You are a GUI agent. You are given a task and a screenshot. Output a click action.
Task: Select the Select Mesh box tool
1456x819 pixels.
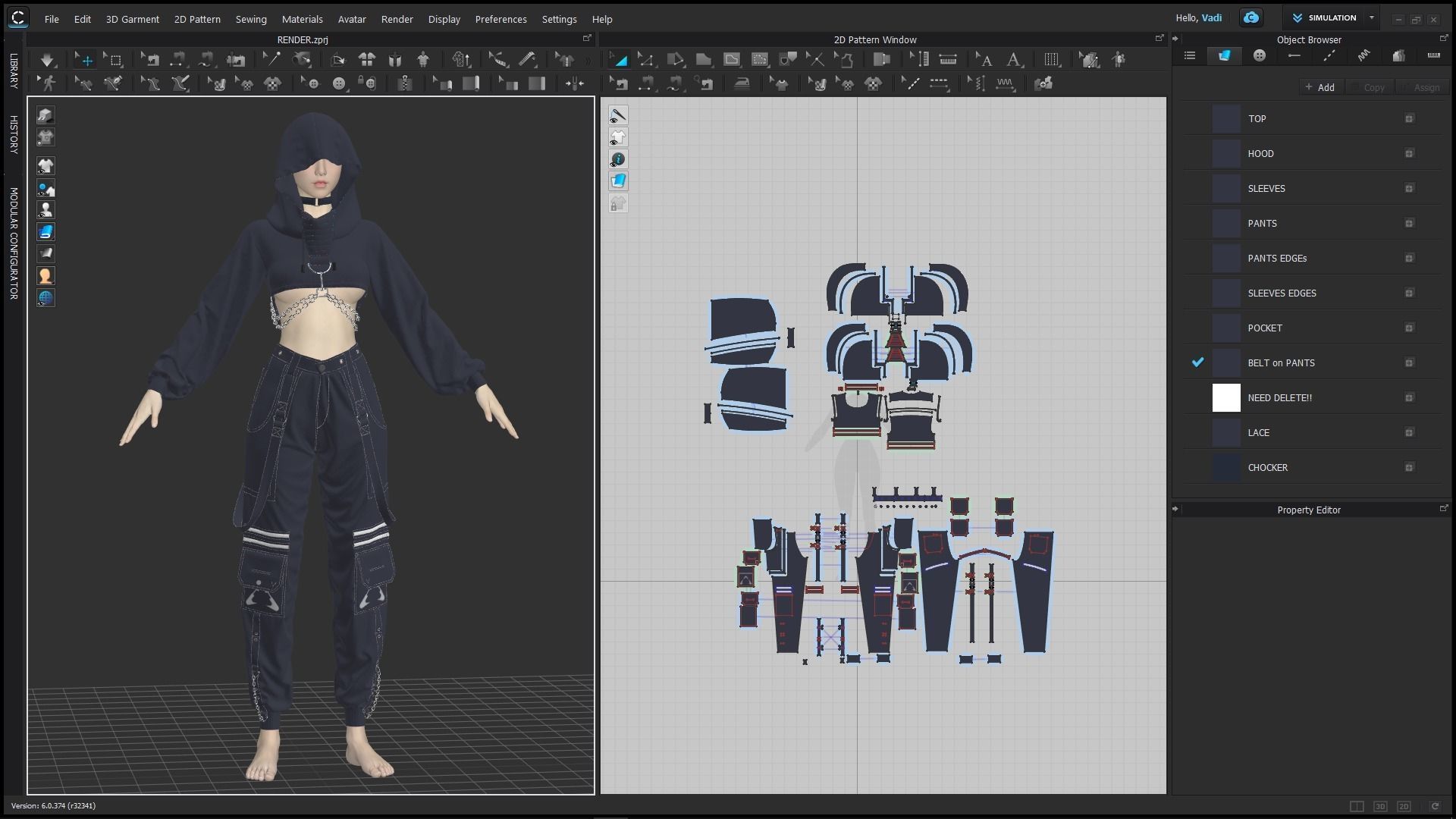pos(114,59)
